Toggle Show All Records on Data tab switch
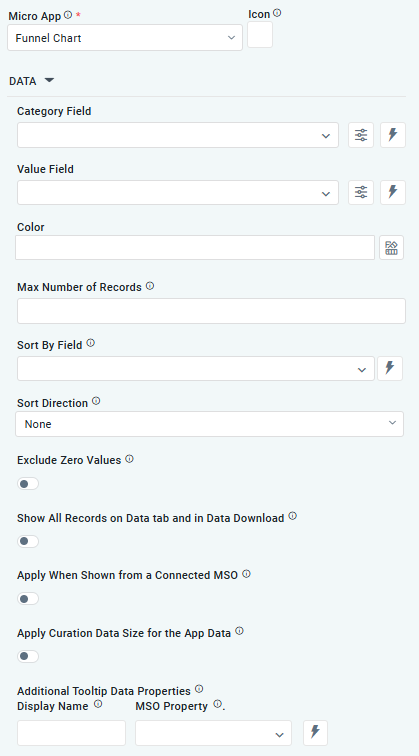The width and height of the screenshot is (419, 756). [28, 541]
